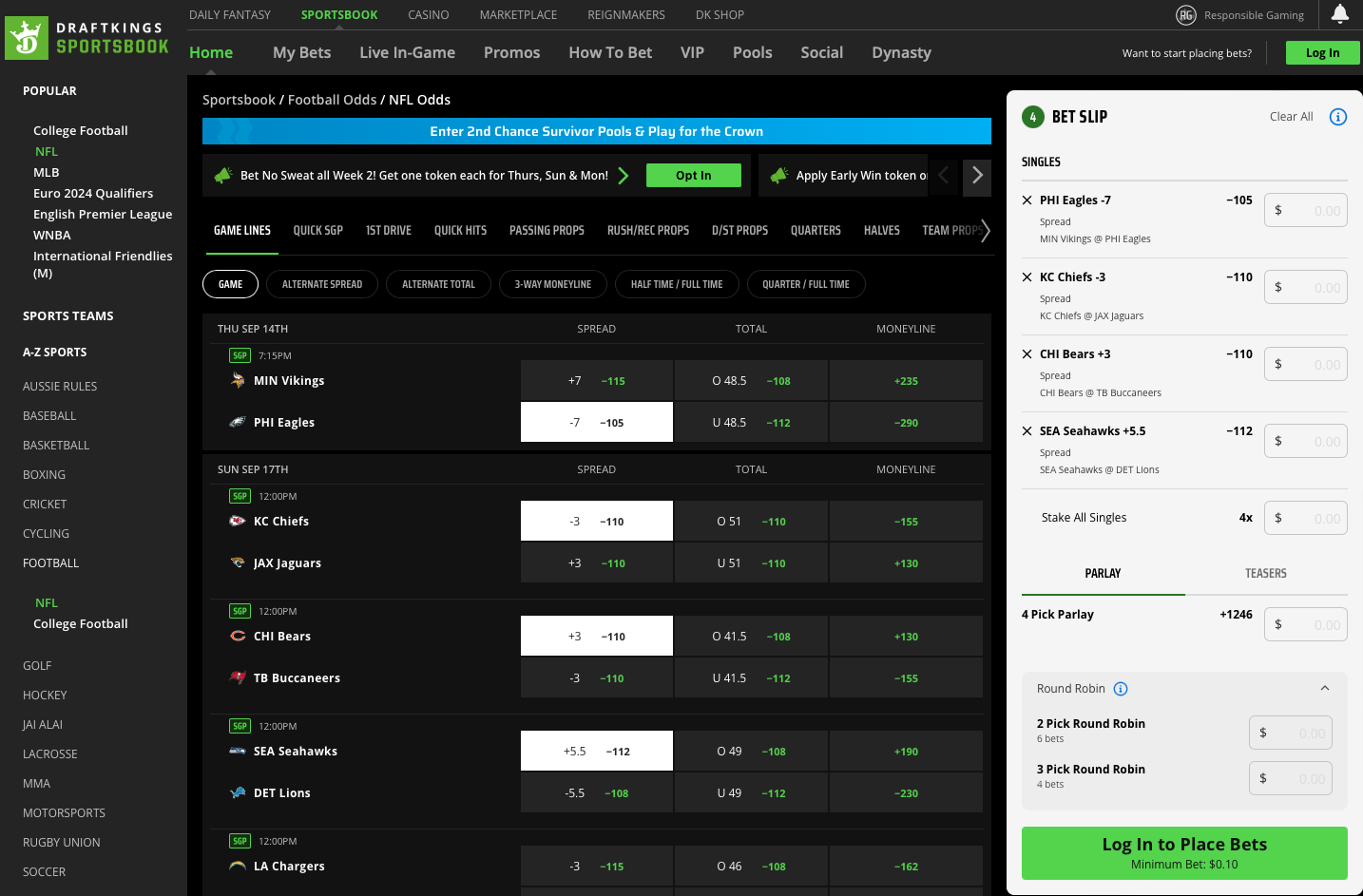Toggle KC Chiefs -3 spread selection
The height and width of the screenshot is (896, 1363).
(x=597, y=521)
